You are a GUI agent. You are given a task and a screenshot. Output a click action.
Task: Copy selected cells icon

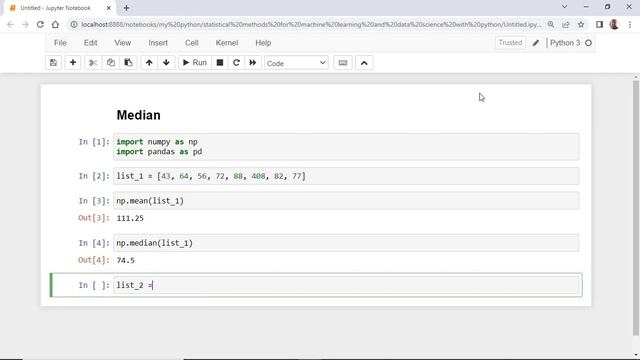pyautogui.click(x=111, y=63)
